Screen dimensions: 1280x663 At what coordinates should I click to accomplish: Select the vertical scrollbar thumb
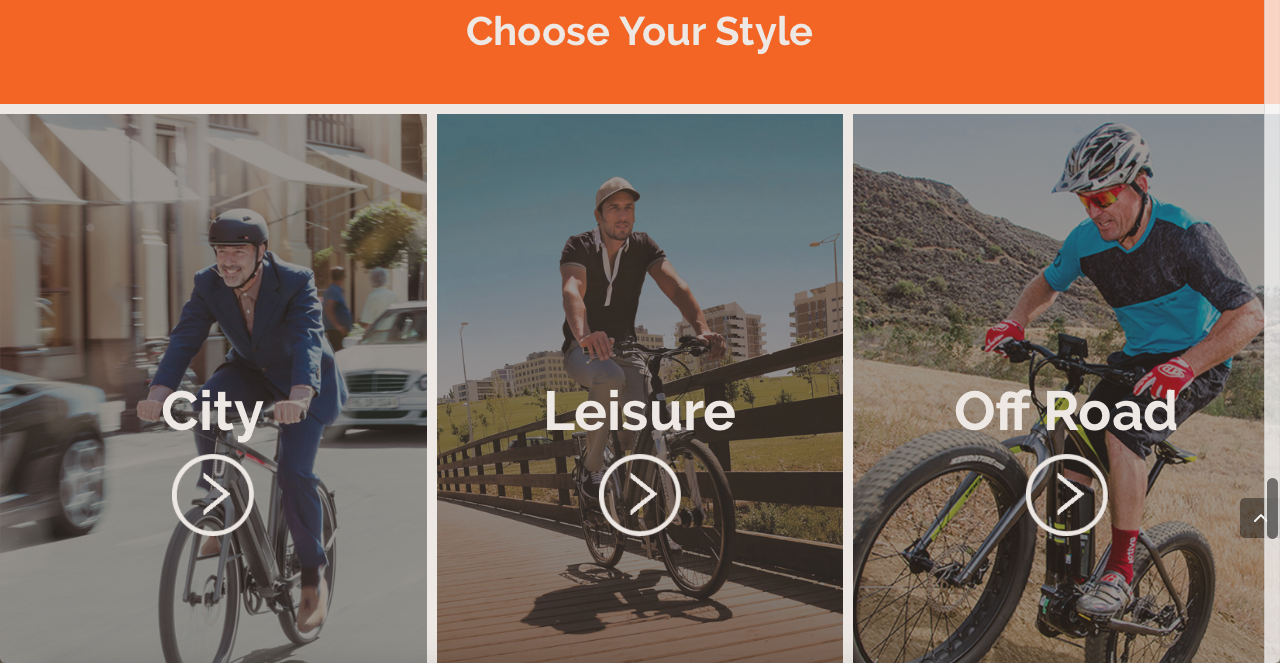tap(1272, 508)
